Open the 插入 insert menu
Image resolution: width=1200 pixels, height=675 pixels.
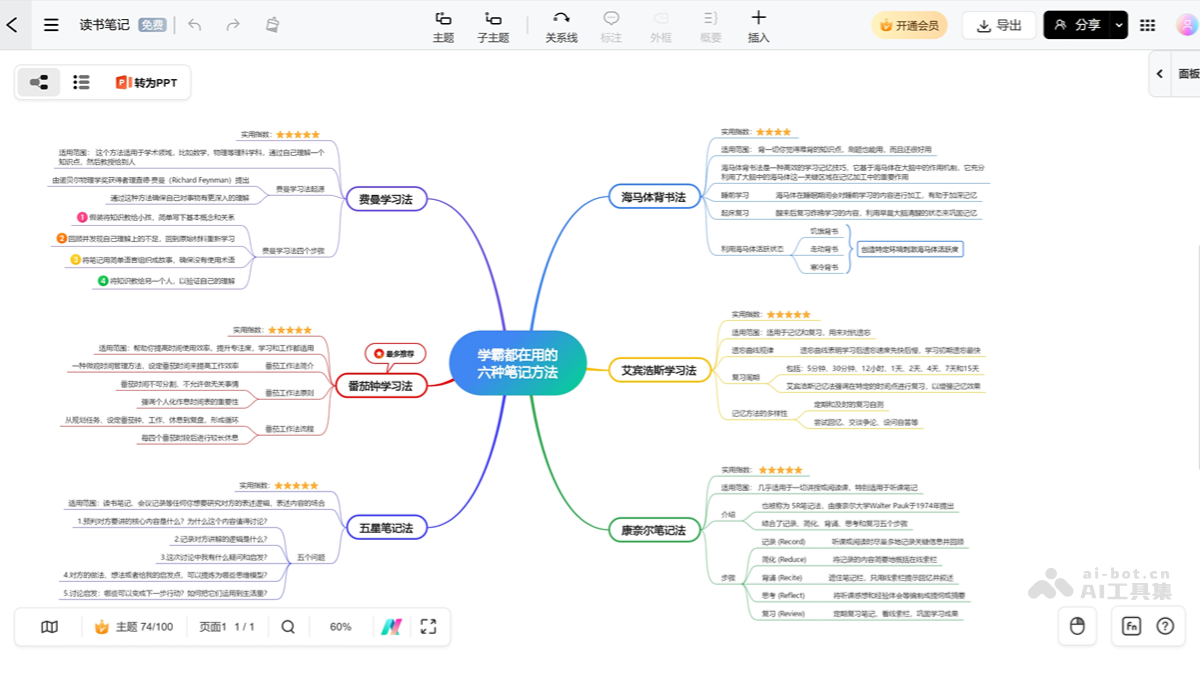click(x=758, y=26)
